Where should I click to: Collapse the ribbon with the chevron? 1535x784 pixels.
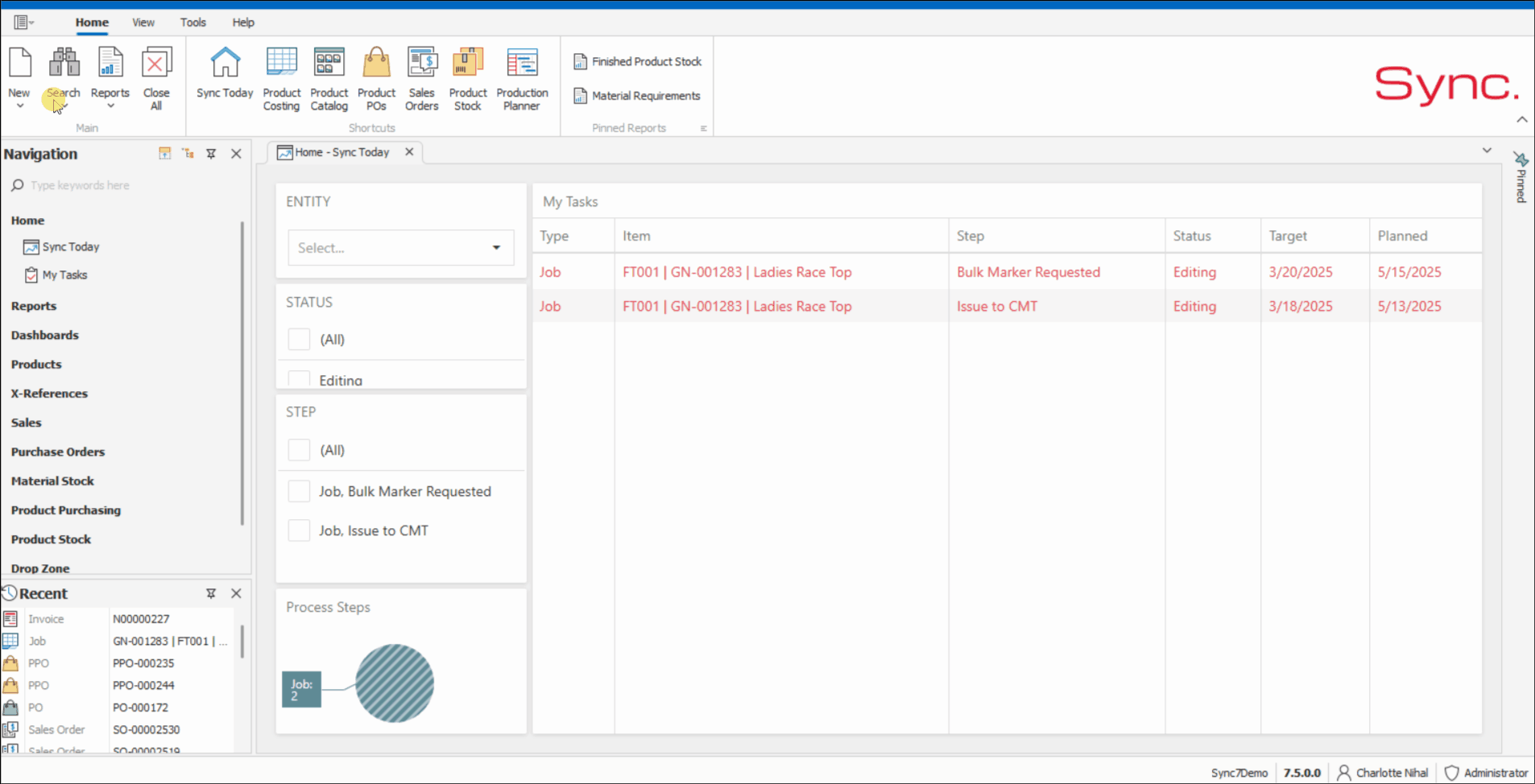(x=1522, y=119)
